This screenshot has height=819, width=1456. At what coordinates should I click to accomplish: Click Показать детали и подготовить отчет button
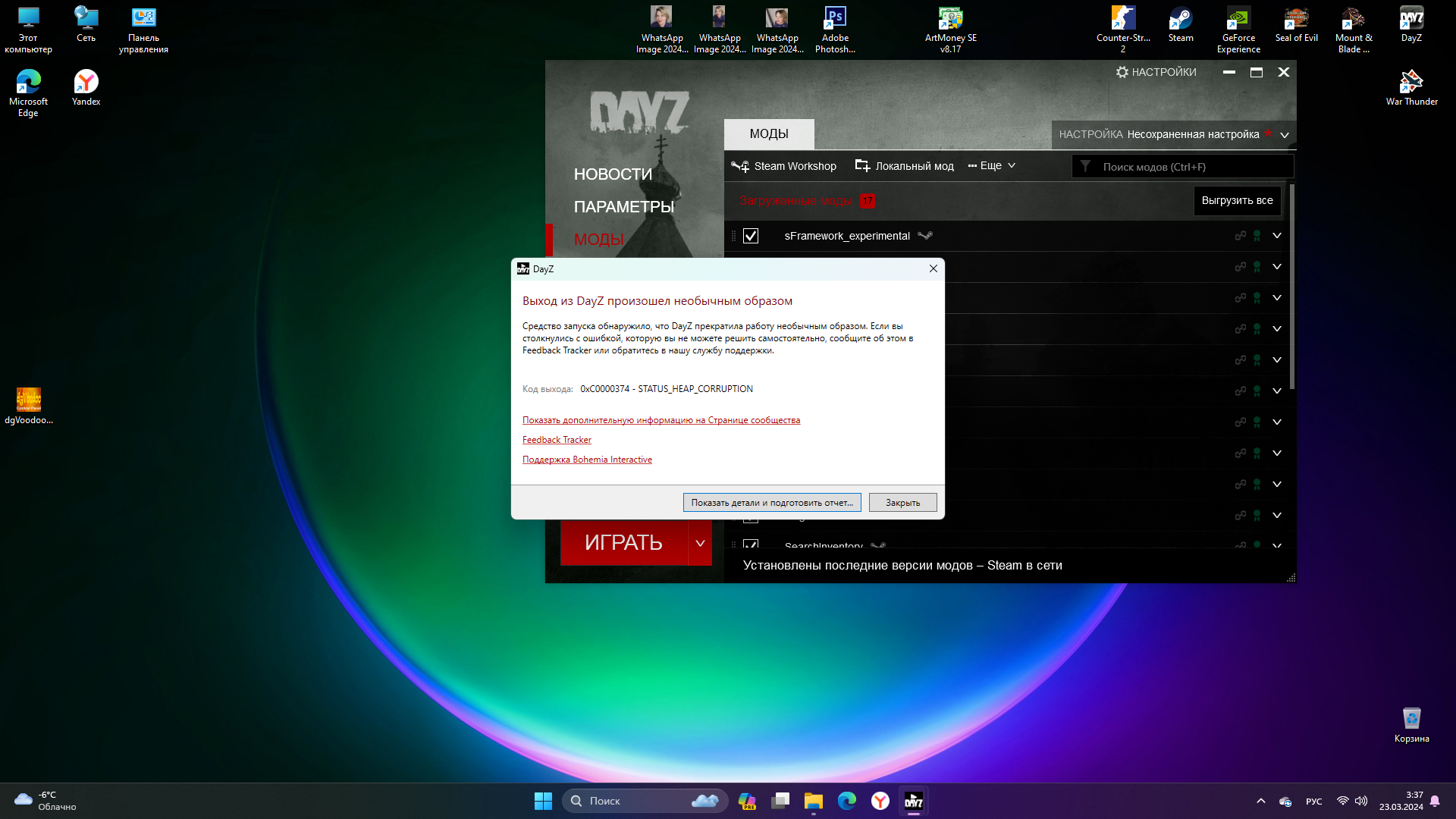pyautogui.click(x=772, y=503)
